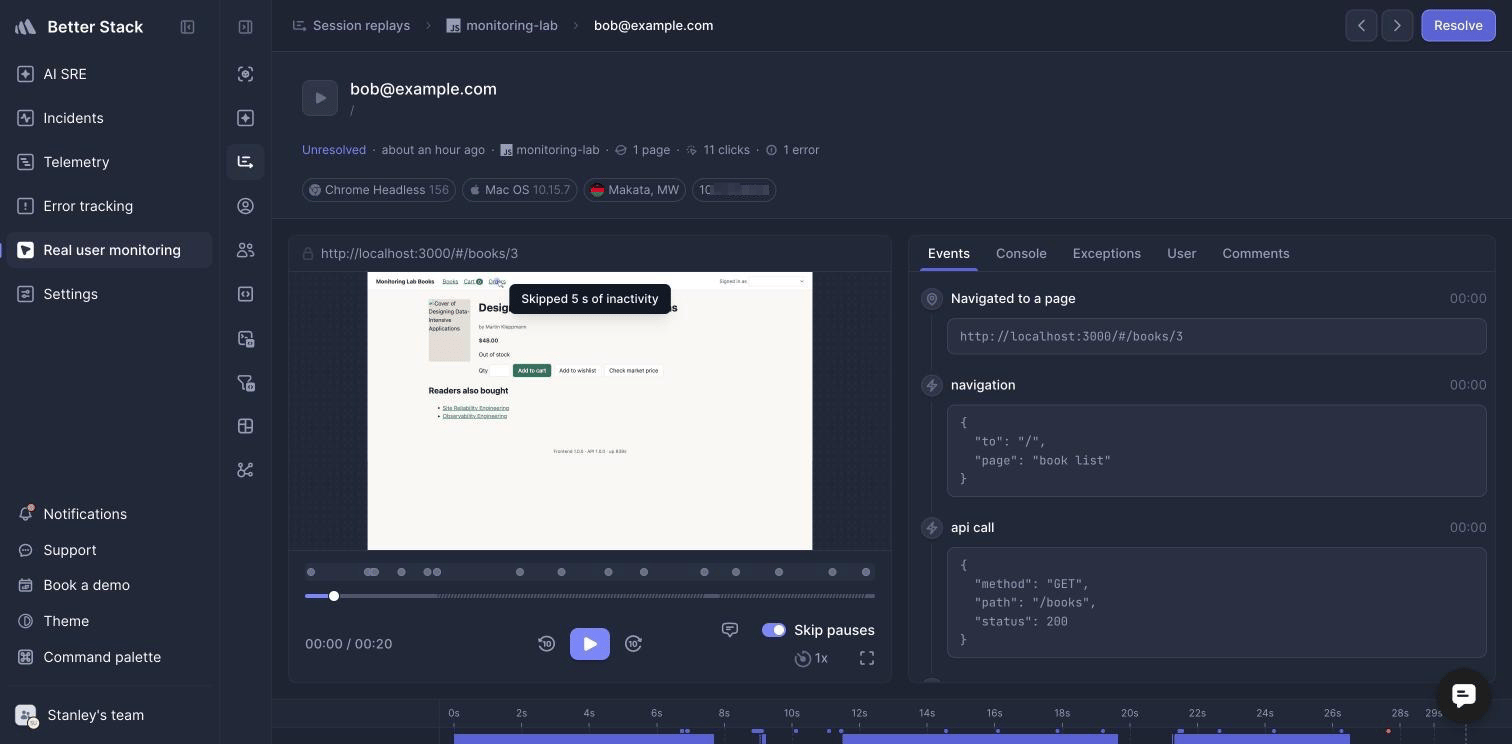Screen dimensions: 1512x744
Task: Open the user groups icon
Action: [245, 250]
